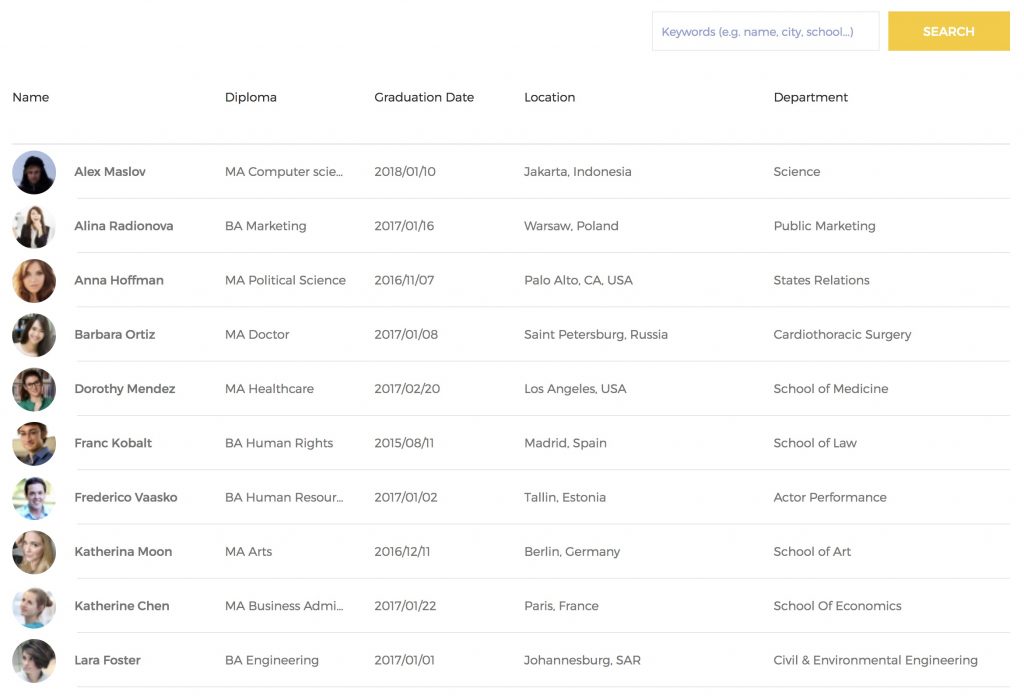Click the BA Human Resour... diploma cell
This screenshot has width=1024, height=696.
(284, 497)
